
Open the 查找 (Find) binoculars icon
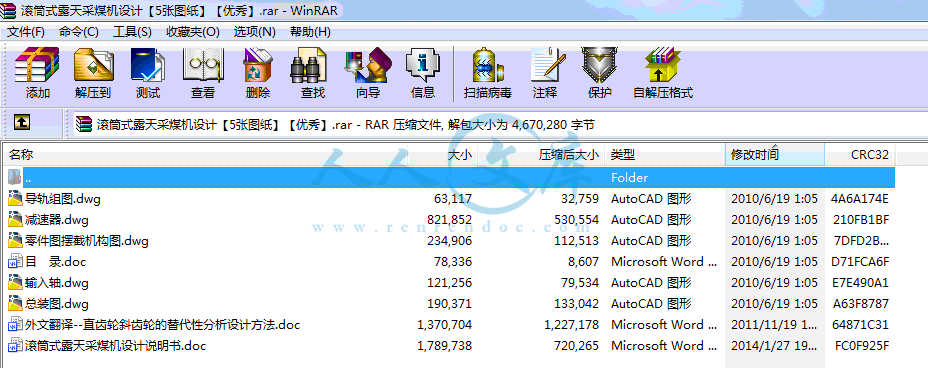click(312, 73)
